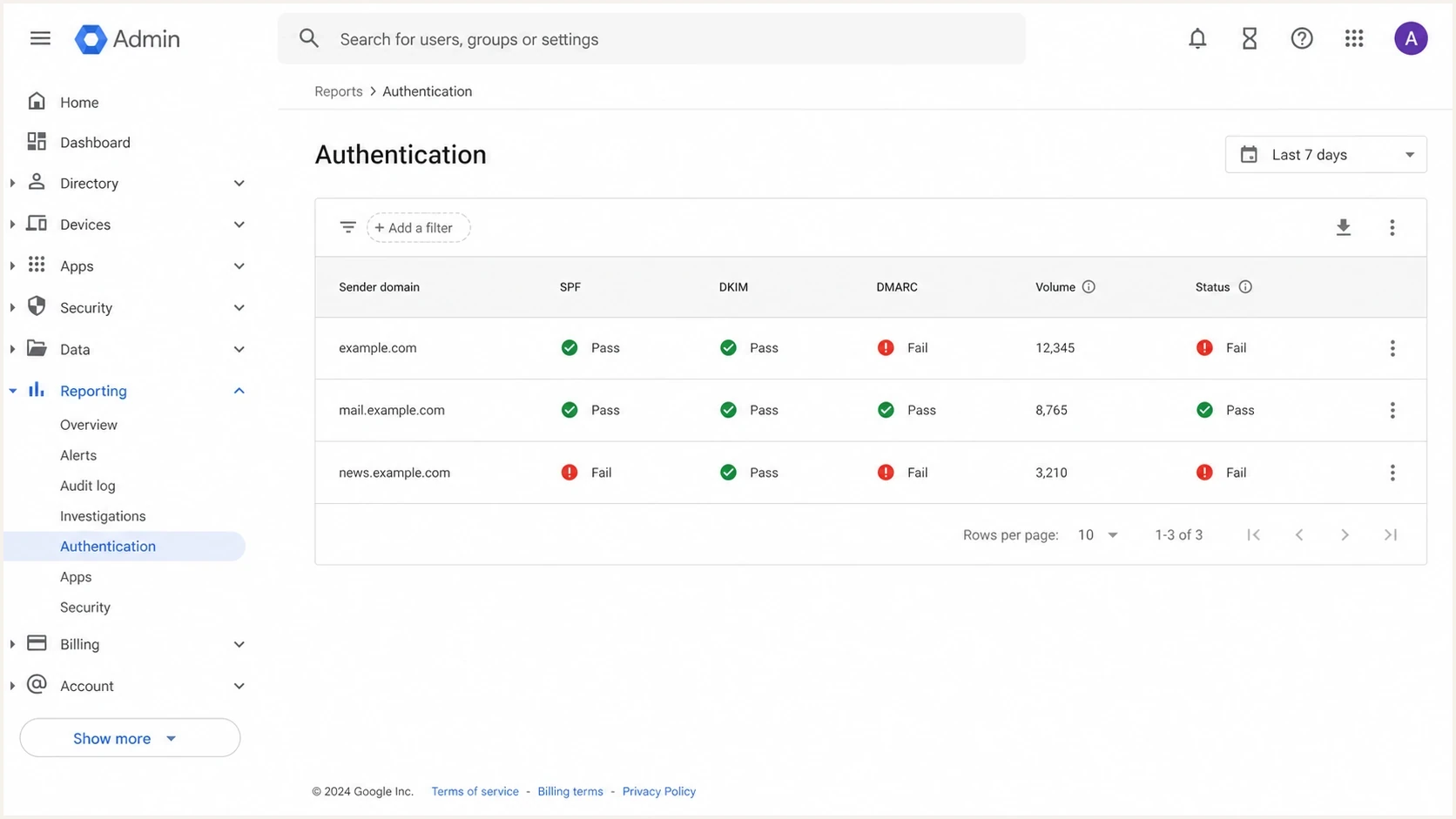Collapse the Reporting section chevron

coord(239,391)
